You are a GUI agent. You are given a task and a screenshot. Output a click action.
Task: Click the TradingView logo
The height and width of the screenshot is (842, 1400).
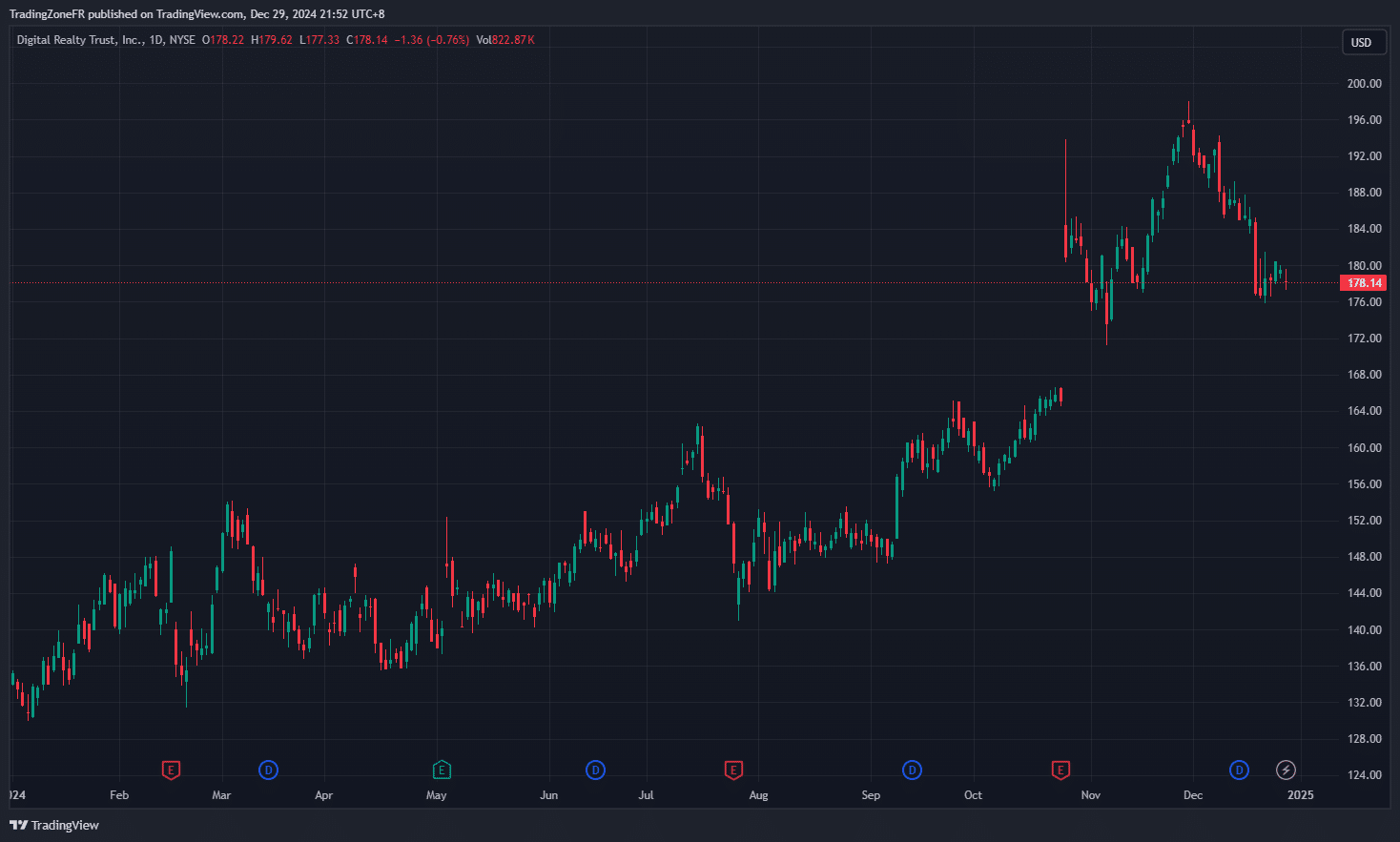[54, 825]
